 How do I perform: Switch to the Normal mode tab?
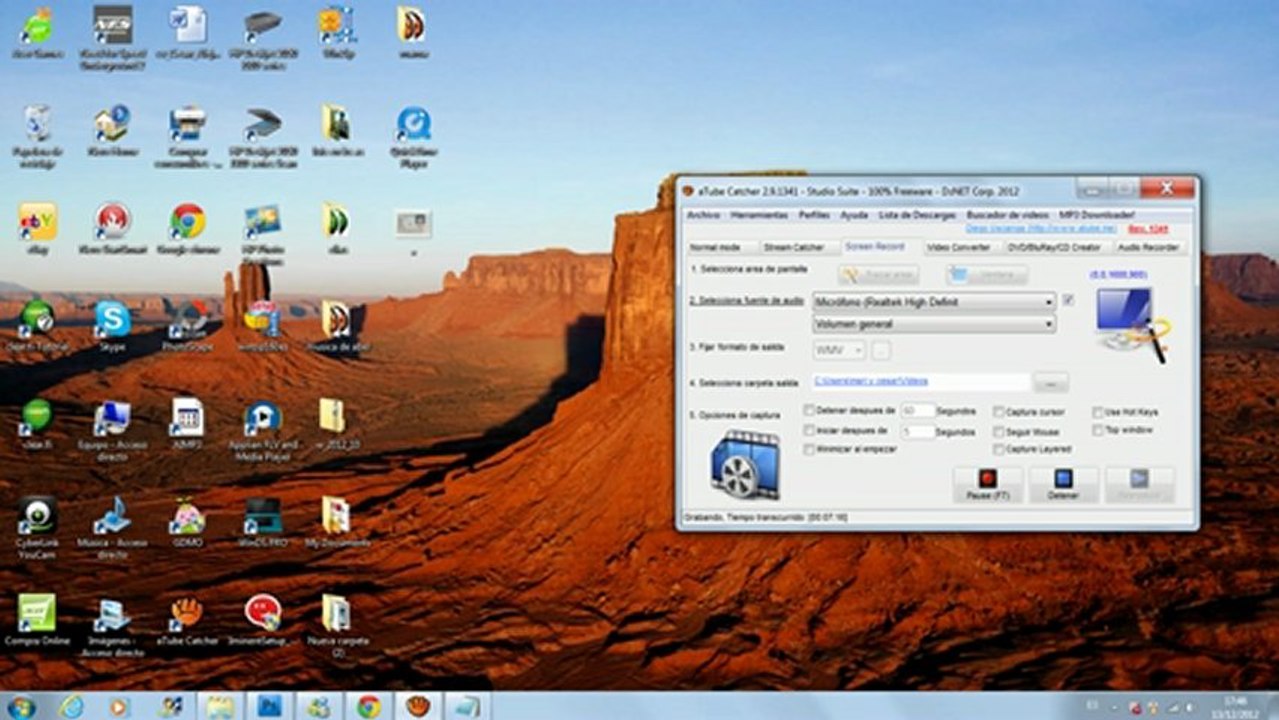pos(716,247)
